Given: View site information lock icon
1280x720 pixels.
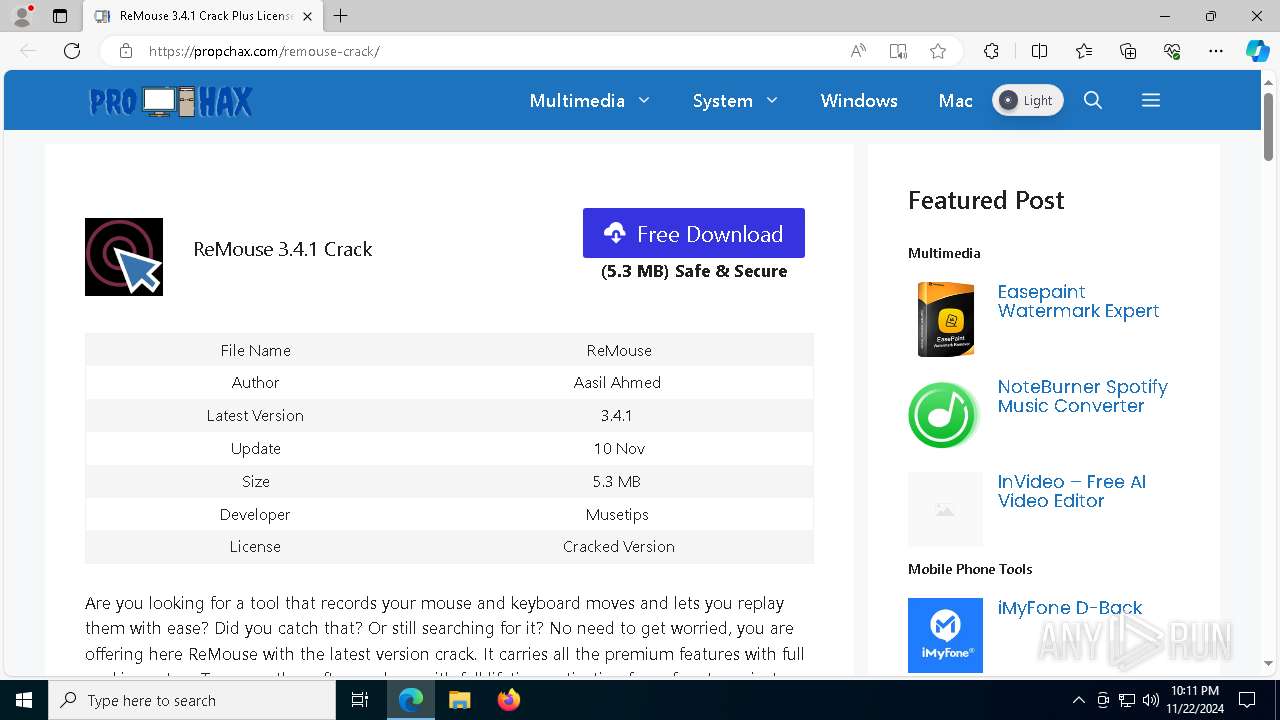Looking at the screenshot, I should pyautogui.click(x=126, y=51).
